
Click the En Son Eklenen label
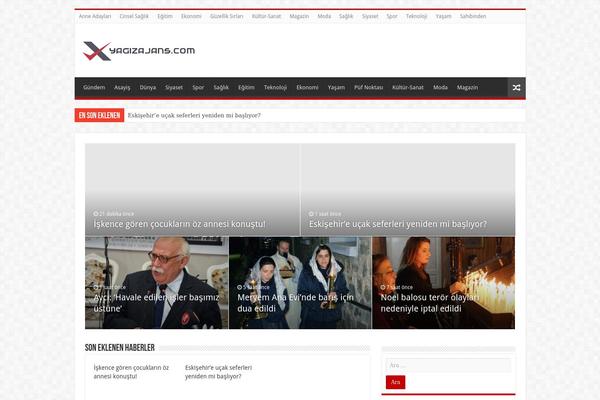coord(99,115)
